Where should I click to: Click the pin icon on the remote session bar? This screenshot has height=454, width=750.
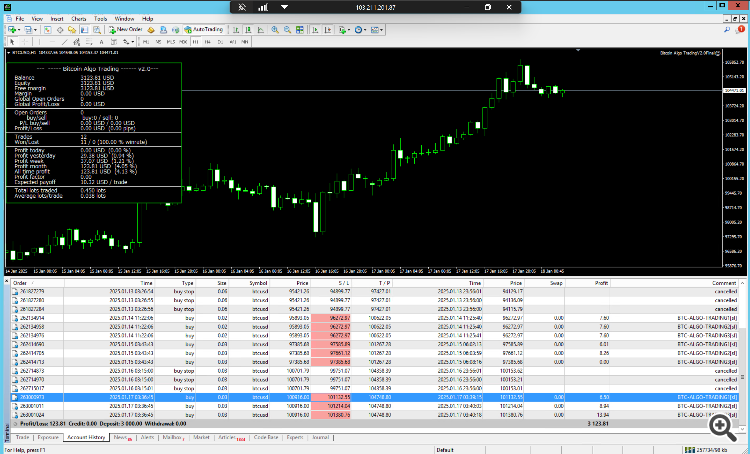[243, 7]
